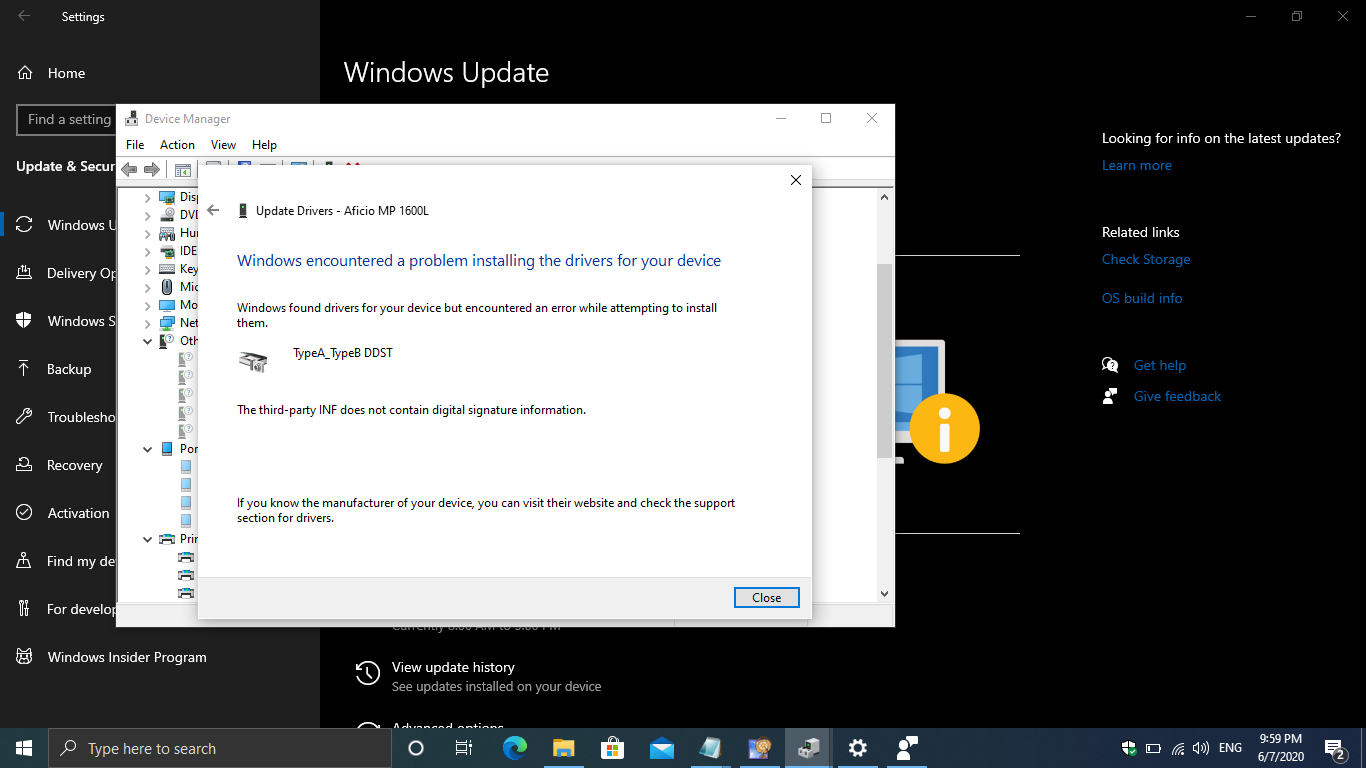The width and height of the screenshot is (1366, 768).
Task: Open File Explorer from the taskbar
Action: [x=564, y=748]
